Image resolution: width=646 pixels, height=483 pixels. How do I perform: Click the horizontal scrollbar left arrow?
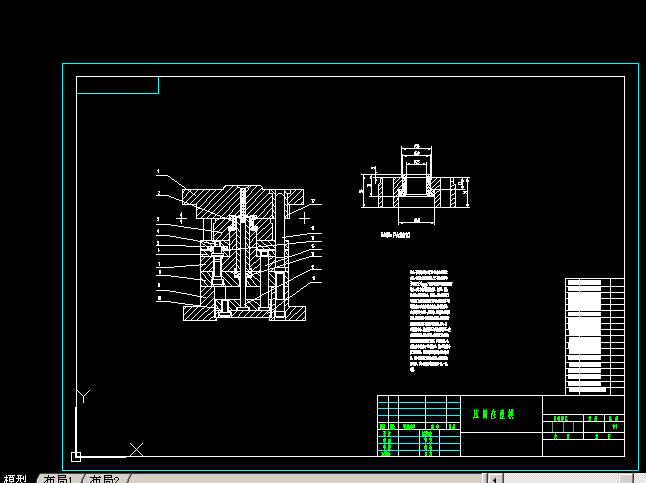(493, 478)
